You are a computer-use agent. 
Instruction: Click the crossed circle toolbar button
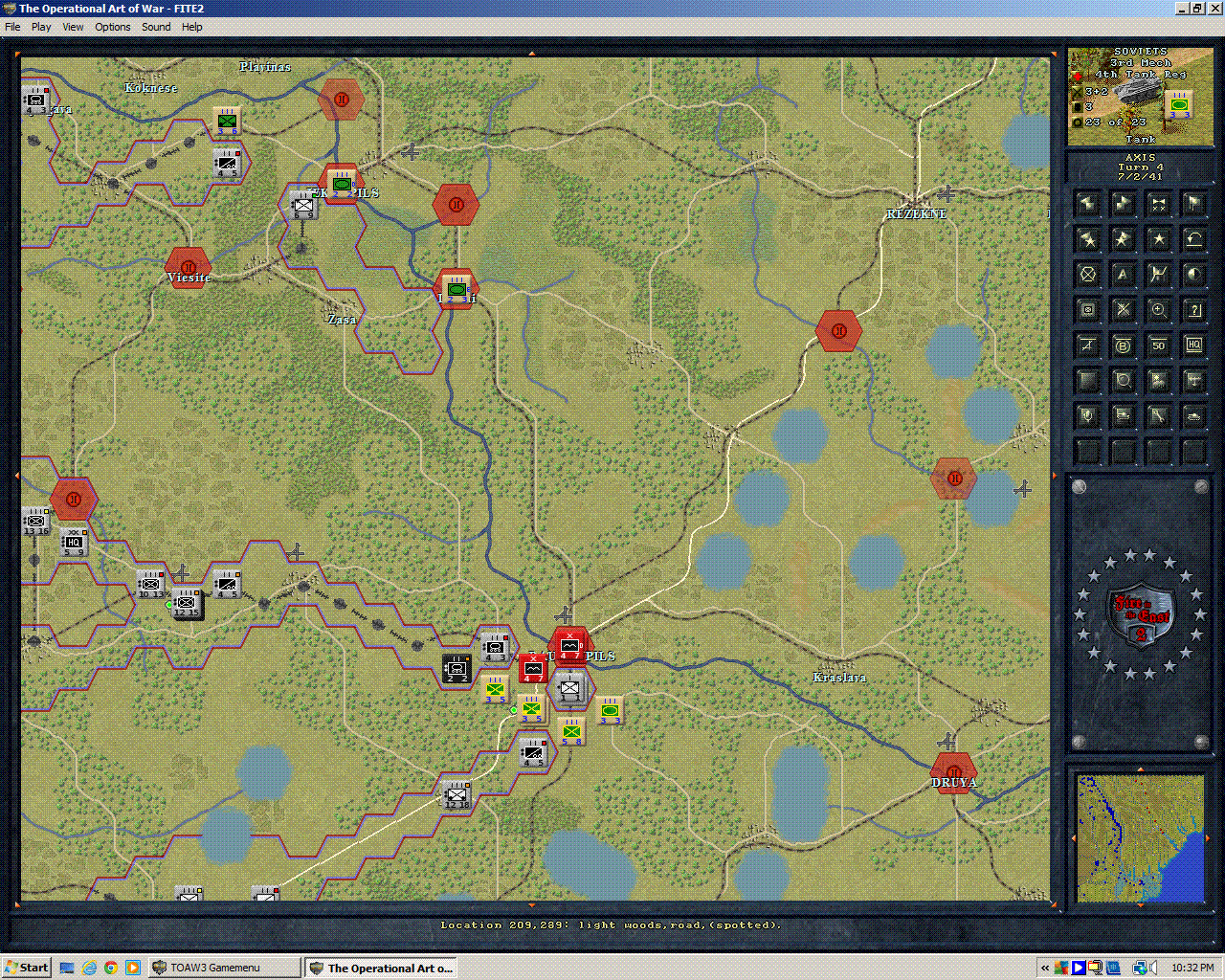point(1087,275)
